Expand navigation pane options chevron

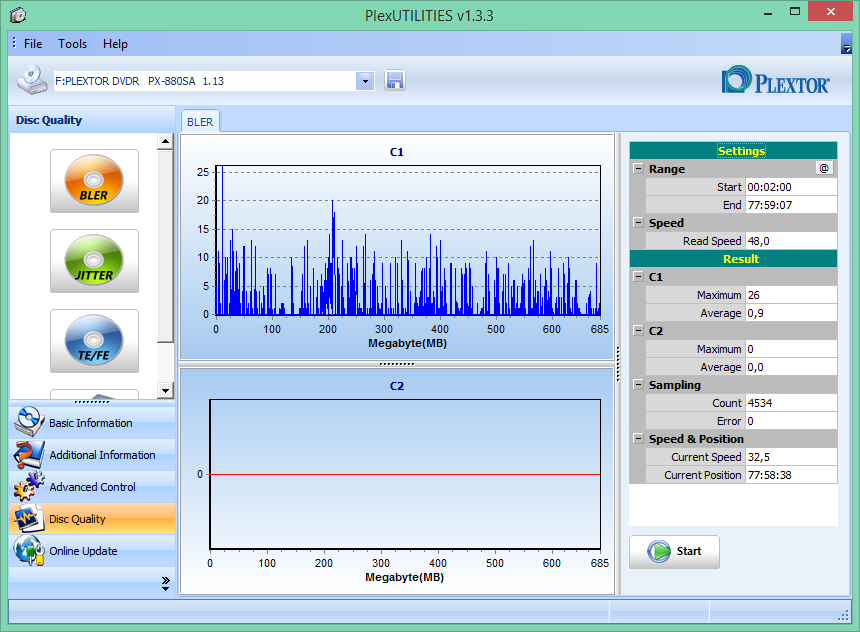pyautogui.click(x=166, y=584)
